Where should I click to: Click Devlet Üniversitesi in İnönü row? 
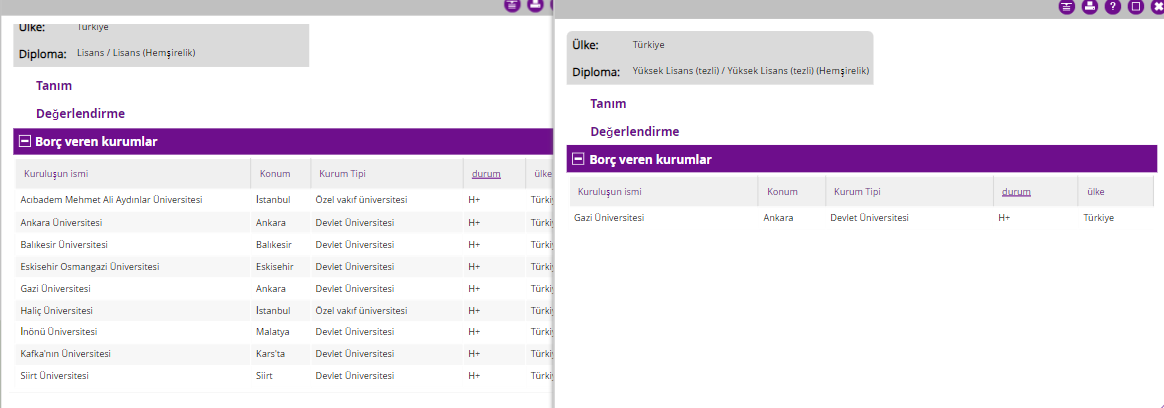point(354,332)
